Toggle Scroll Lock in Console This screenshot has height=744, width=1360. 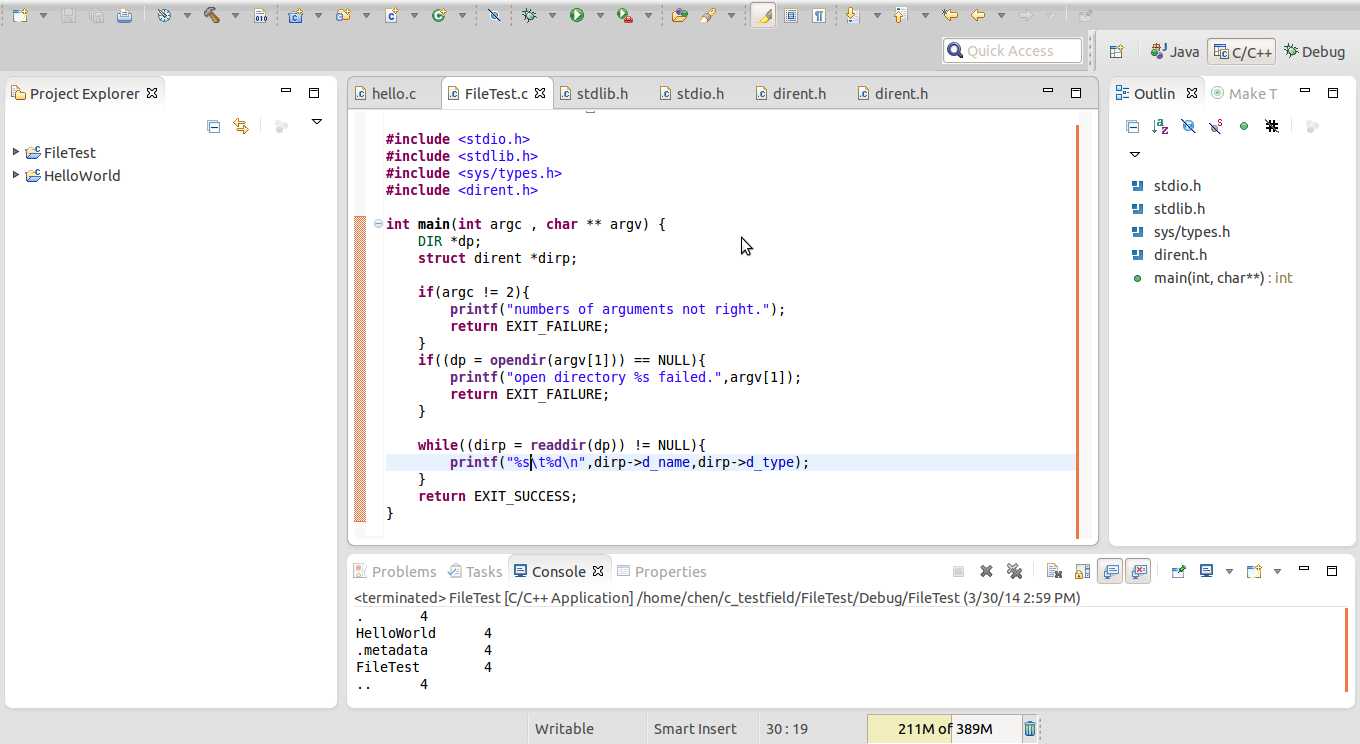(1082, 571)
